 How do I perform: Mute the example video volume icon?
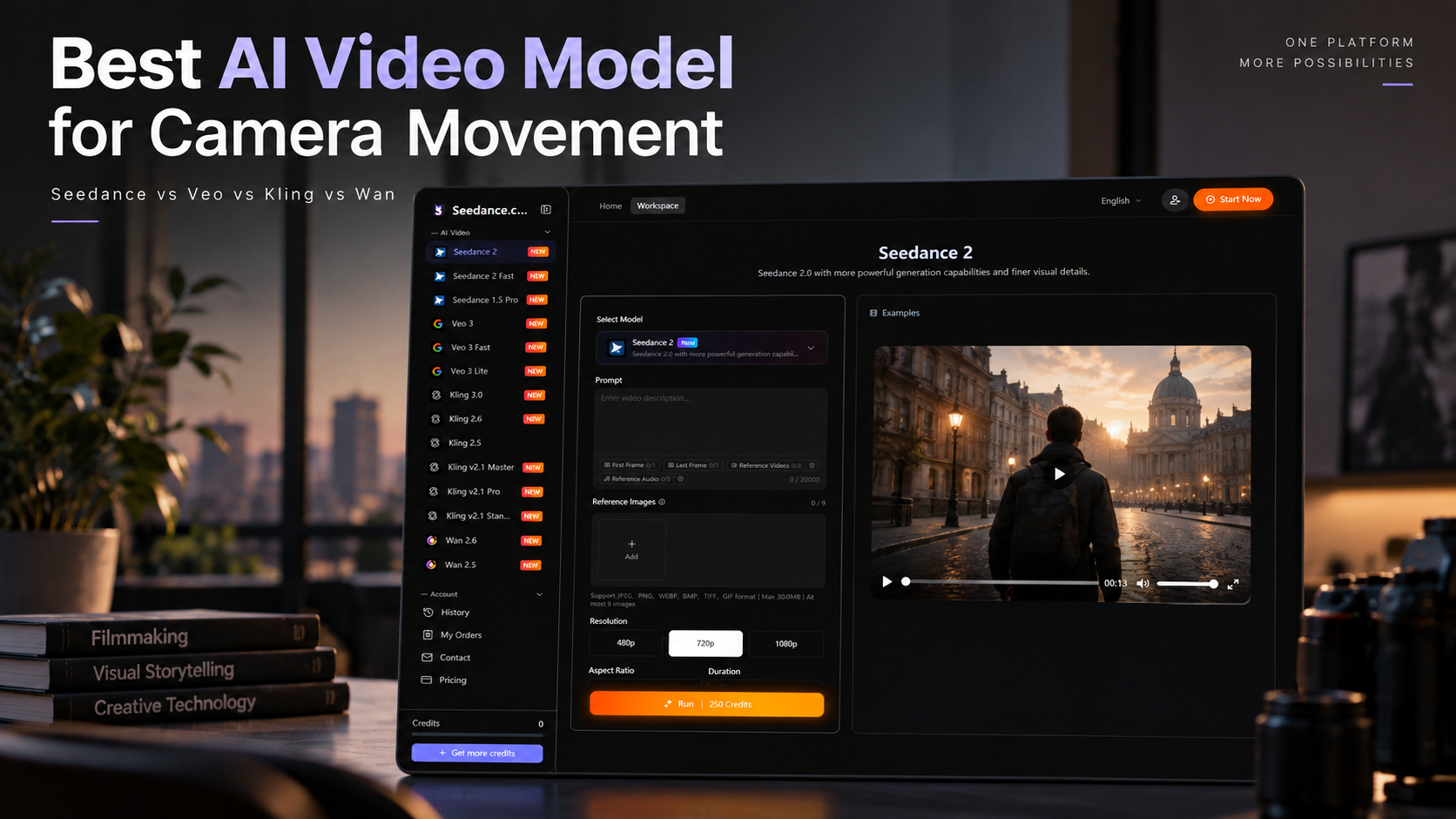click(x=1143, y=584)
